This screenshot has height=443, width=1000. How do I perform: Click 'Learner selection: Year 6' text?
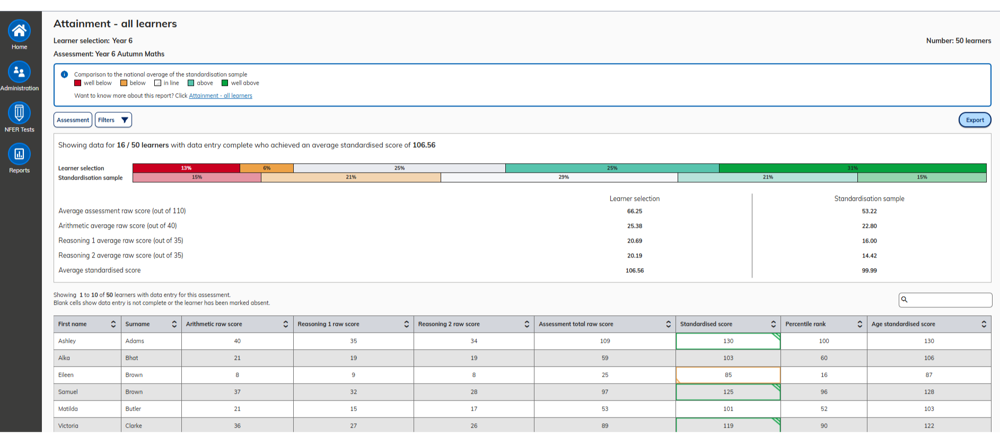tap(93, 40)
